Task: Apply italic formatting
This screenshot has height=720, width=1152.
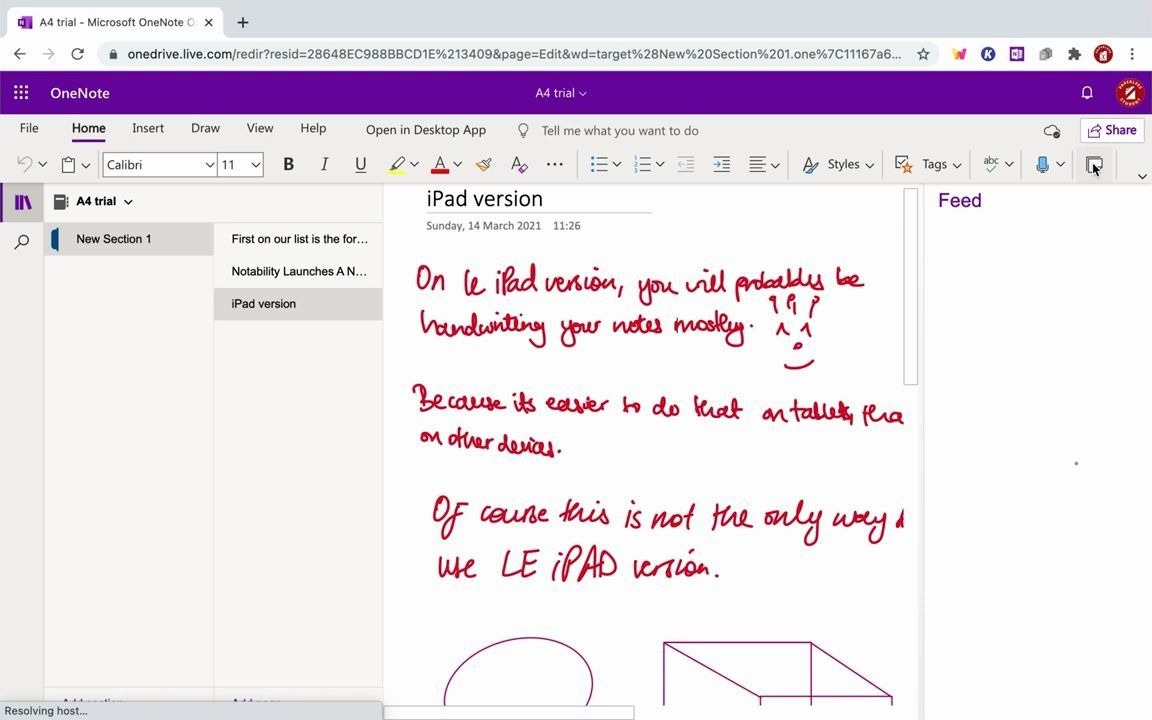Action: 324,164
